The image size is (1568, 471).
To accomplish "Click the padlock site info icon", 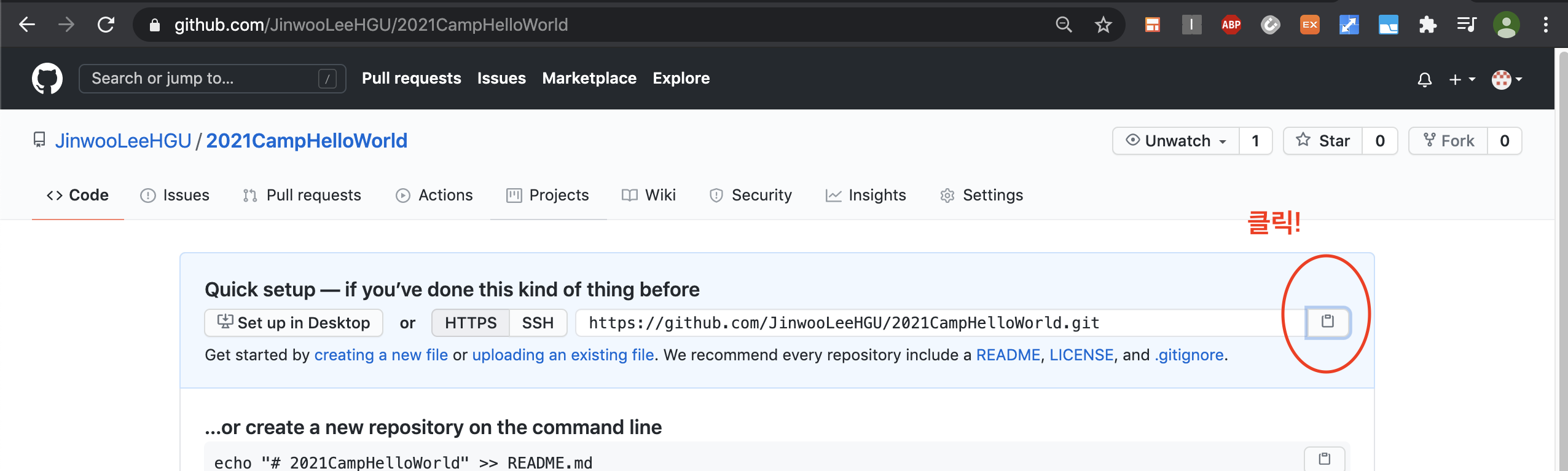I will click(x=155, y=25).
